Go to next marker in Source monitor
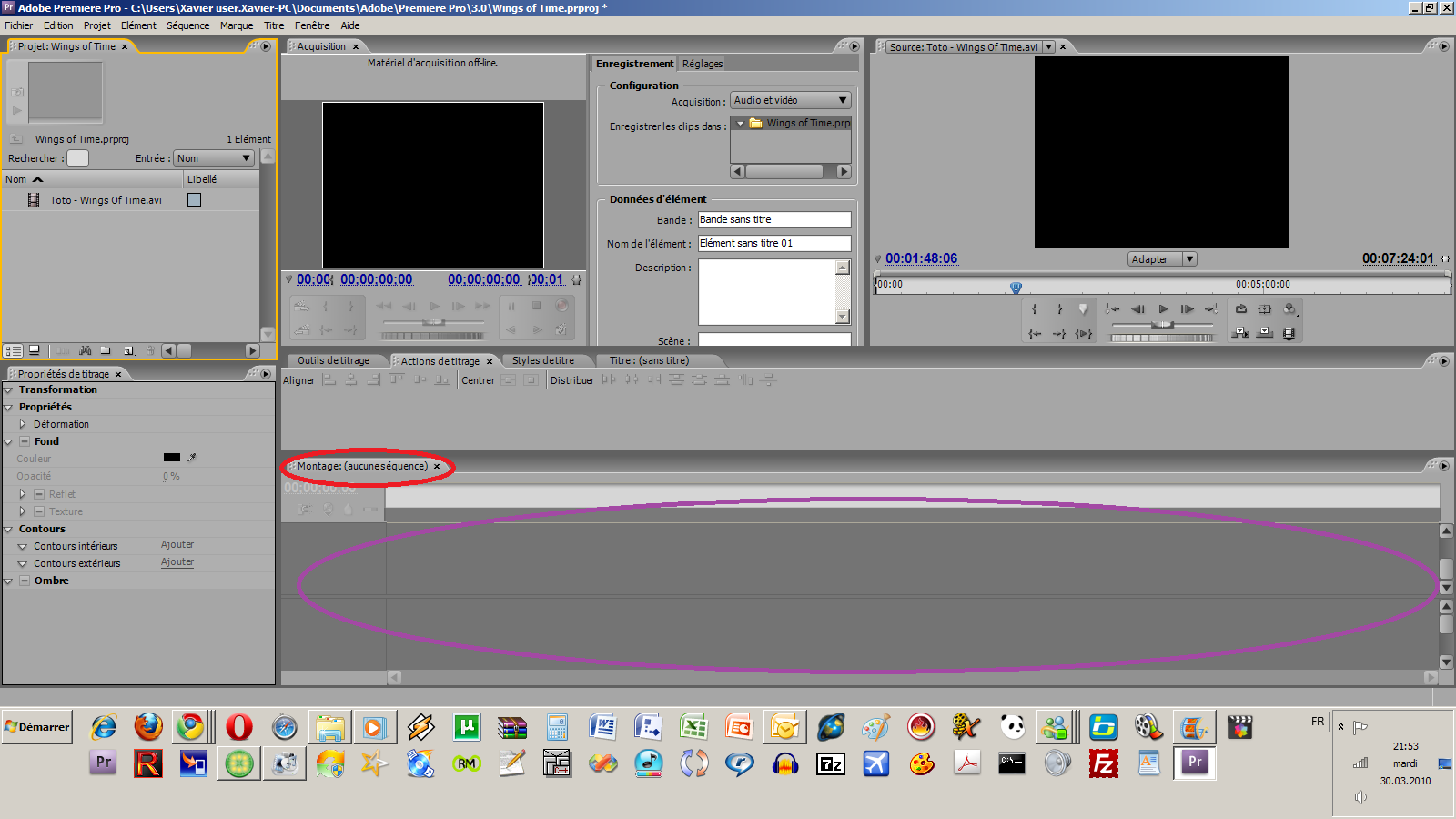 click(1212, 309)
